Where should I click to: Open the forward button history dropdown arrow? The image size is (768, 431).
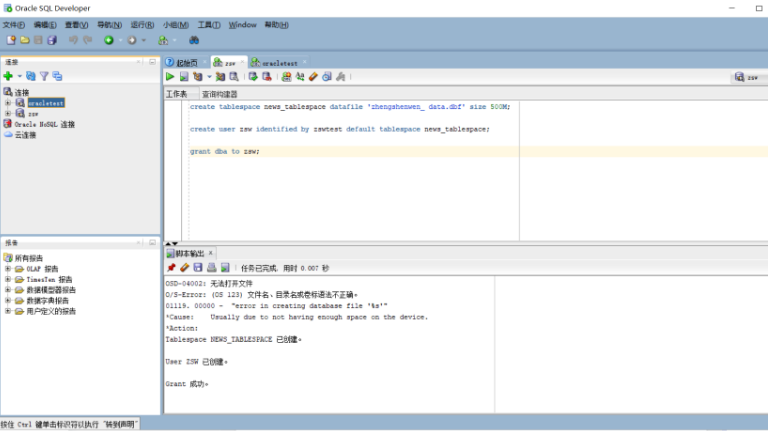coord(144,40)
